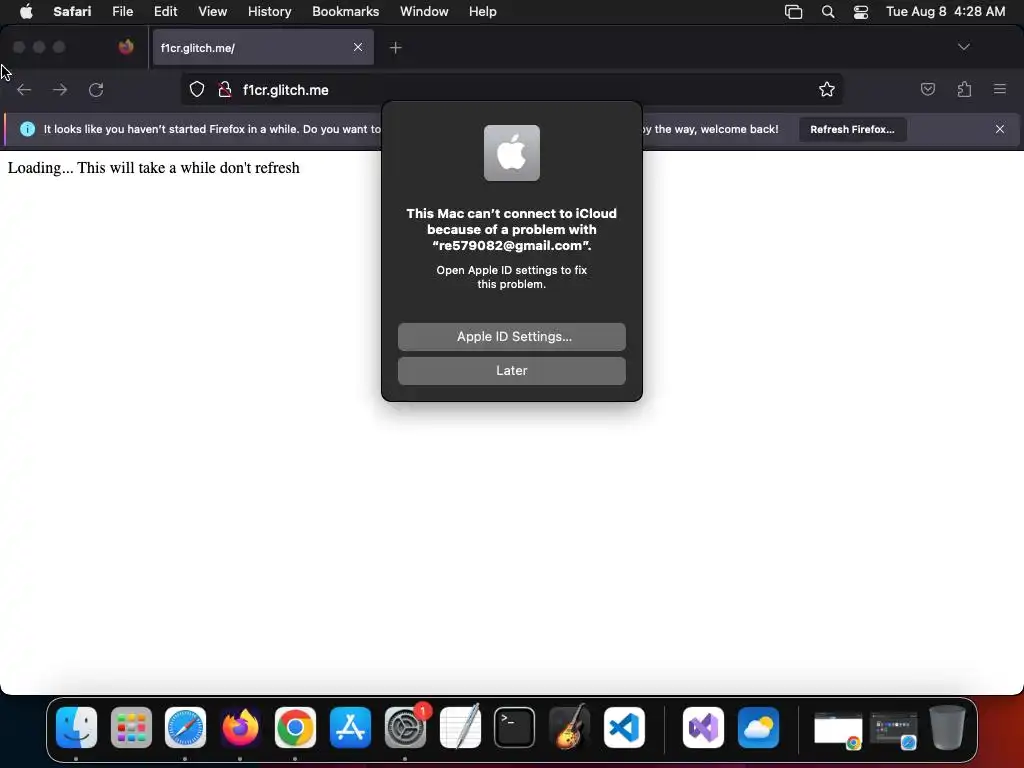
Task: Open a new tab with plus button
Action: (x=395, y=48)
